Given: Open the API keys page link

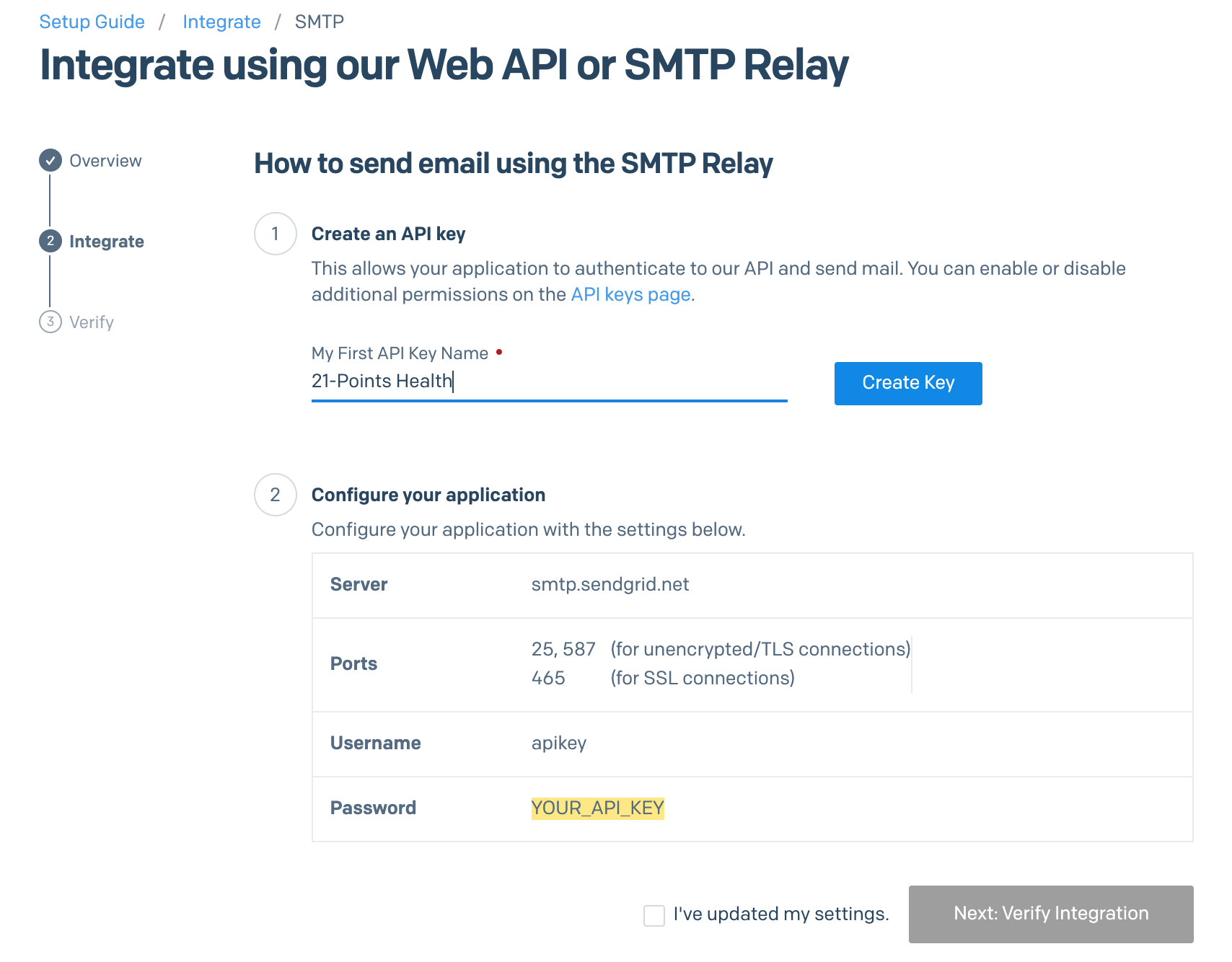Looking at the screenshot, I should (x=630, y=294).
